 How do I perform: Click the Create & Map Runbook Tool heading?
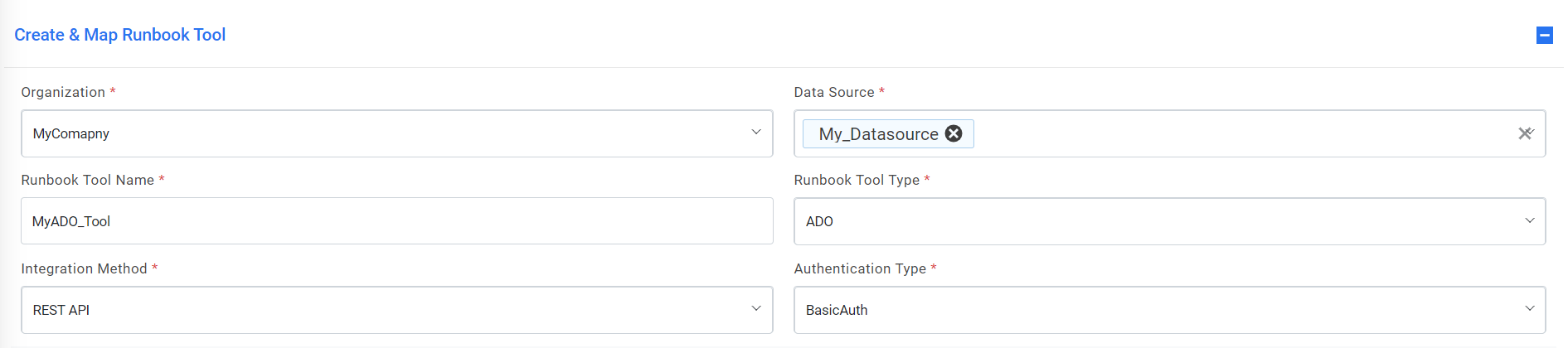[120, 35]
